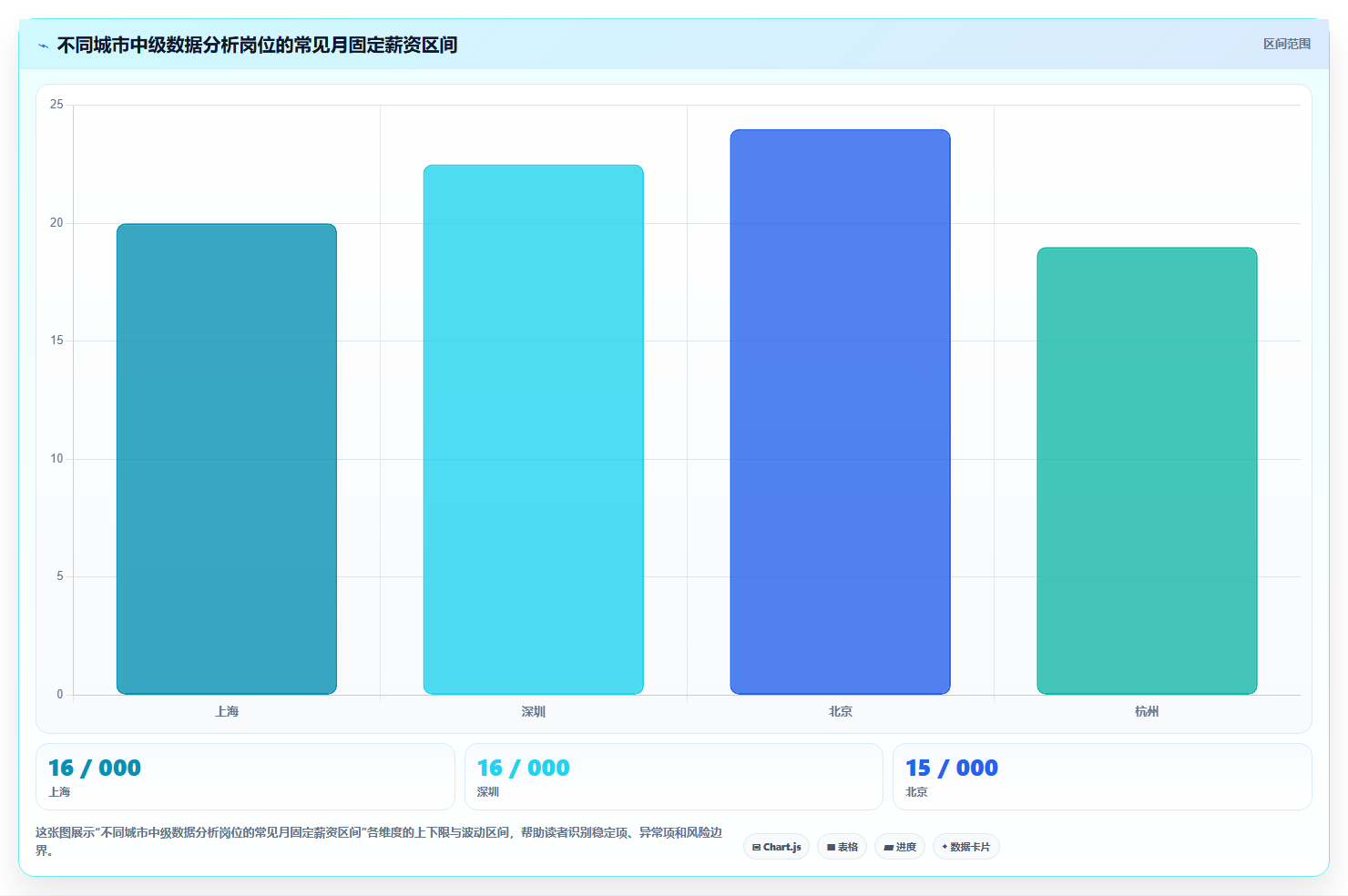Click the 深圳 x-axis label
This screenshot has width=1348, height=896.
(x=534, y=711)
